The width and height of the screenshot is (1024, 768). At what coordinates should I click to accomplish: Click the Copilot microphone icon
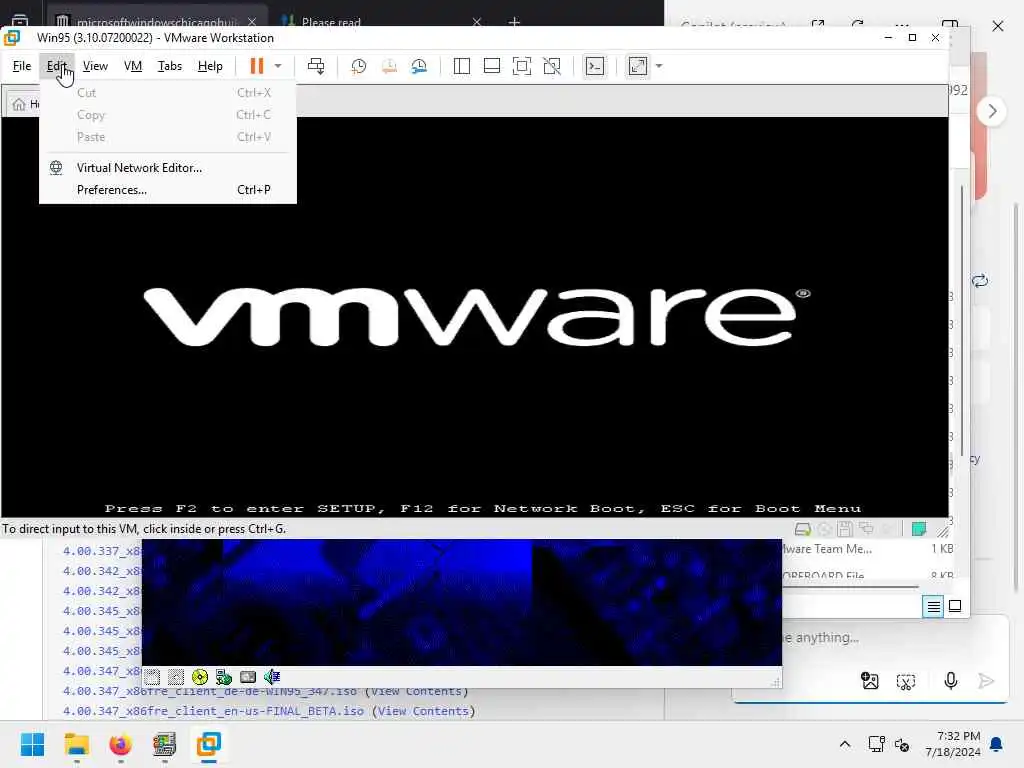tap(951, 681)
